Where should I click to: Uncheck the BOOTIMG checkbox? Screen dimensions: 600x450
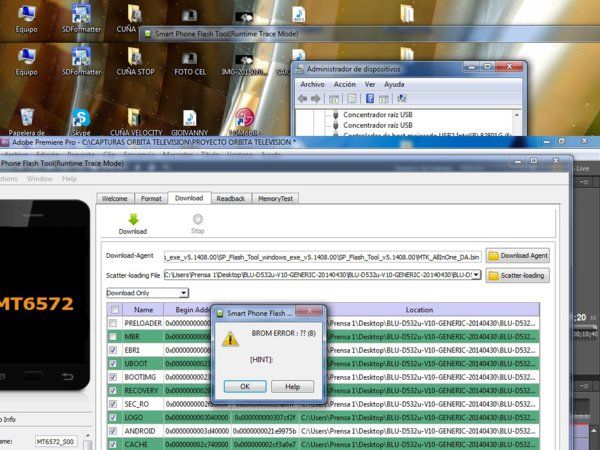coord(113,377)
